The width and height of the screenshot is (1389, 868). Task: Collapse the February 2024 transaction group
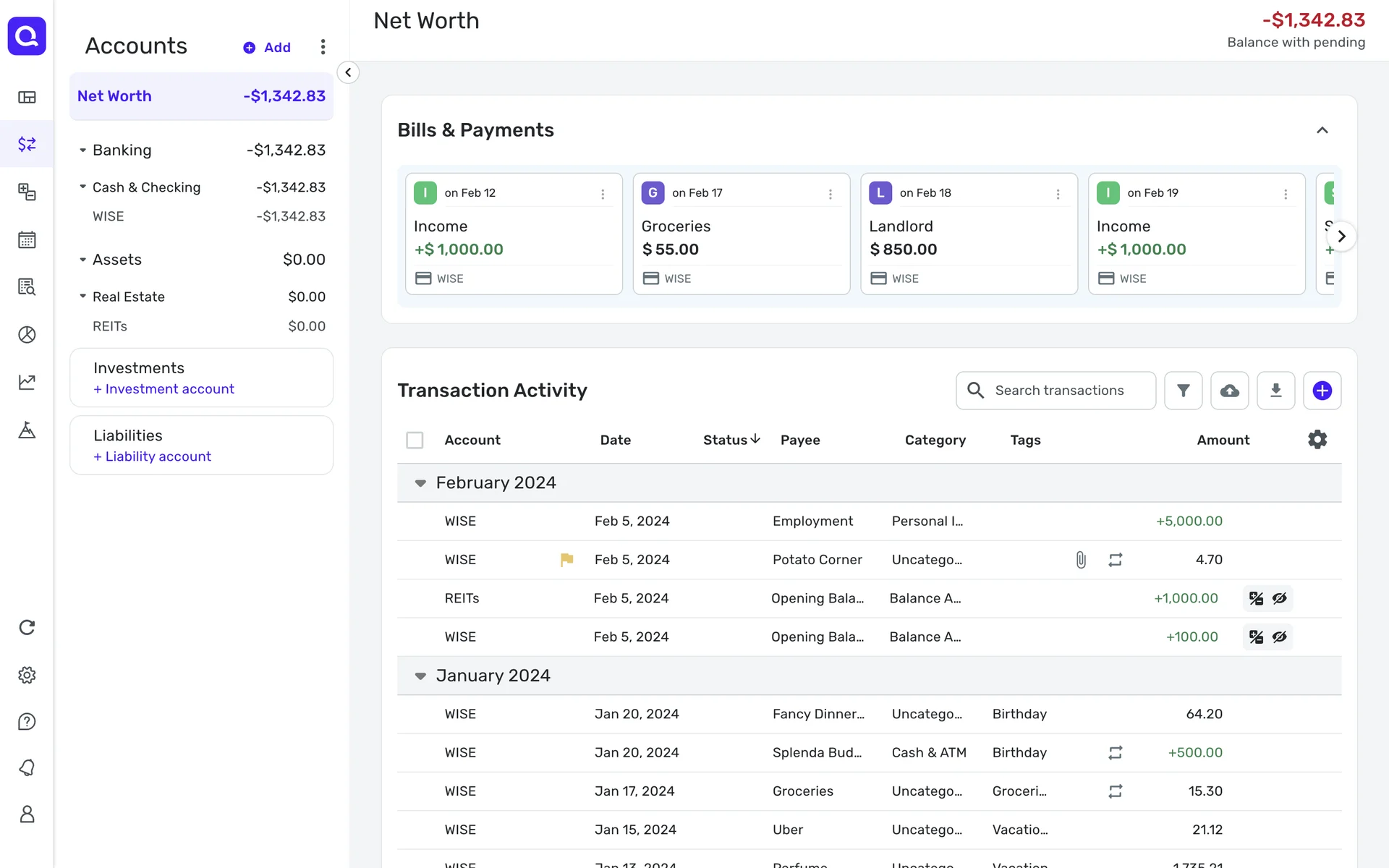point(420,483)
